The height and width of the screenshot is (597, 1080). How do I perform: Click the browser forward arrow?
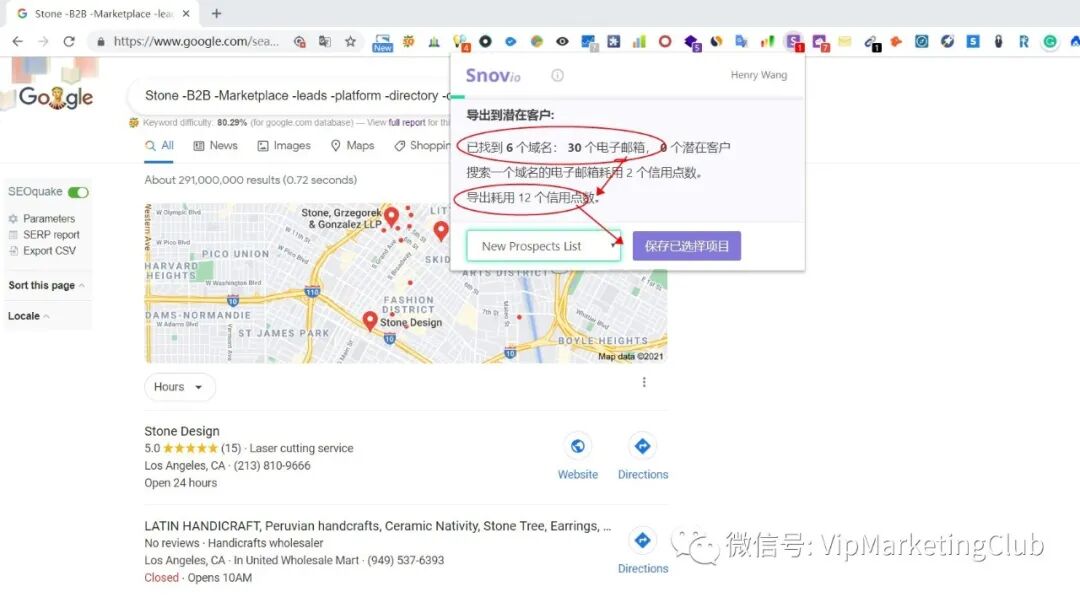tap(43, 41)
